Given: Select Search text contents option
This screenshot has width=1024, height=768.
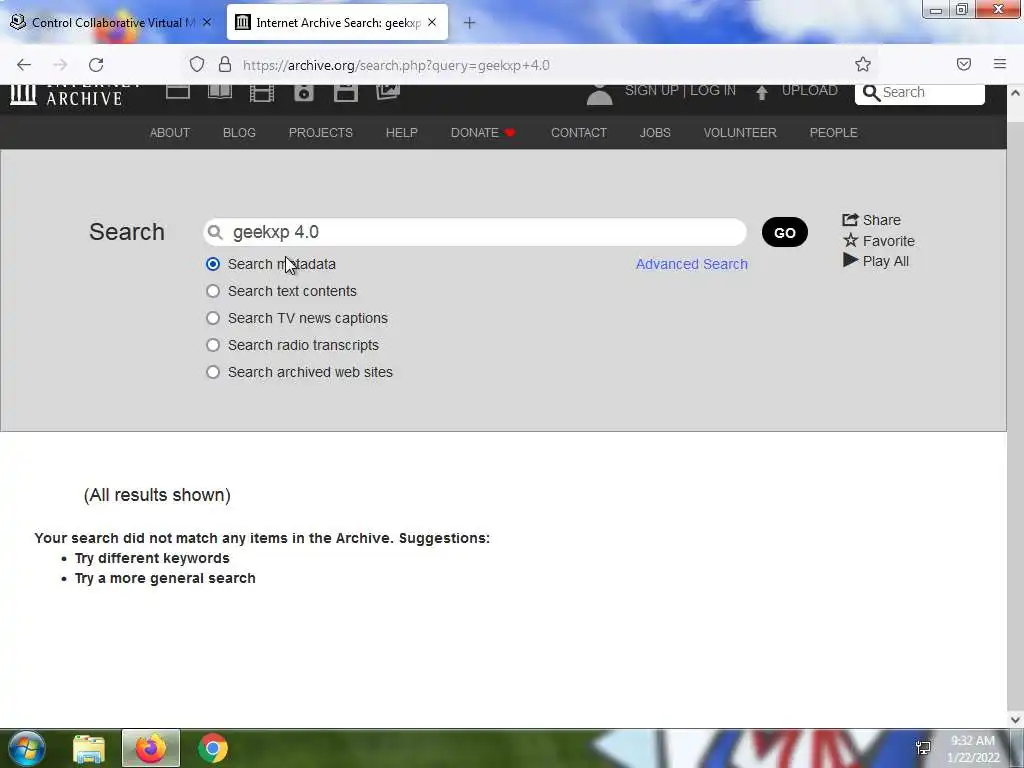Looking at the screenshot, I should point(213,291).
